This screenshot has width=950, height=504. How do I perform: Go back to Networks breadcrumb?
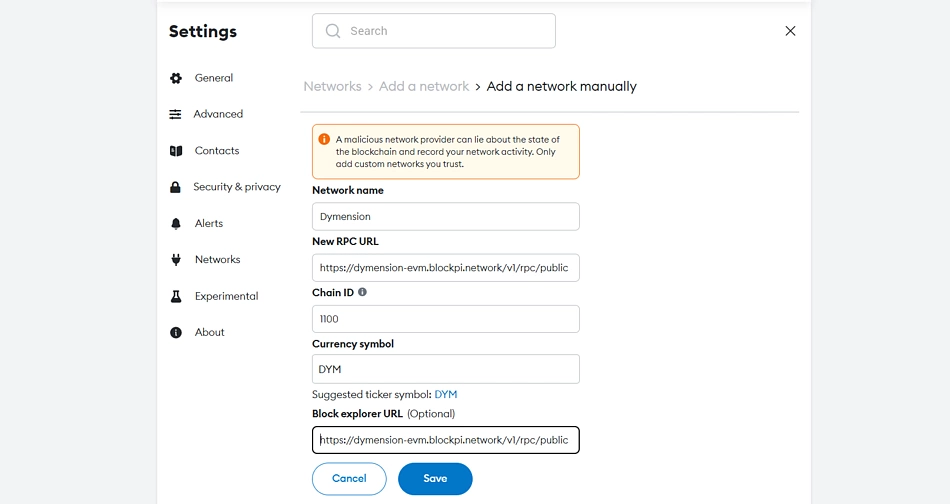pyautogui.click(x=332, y=86)
